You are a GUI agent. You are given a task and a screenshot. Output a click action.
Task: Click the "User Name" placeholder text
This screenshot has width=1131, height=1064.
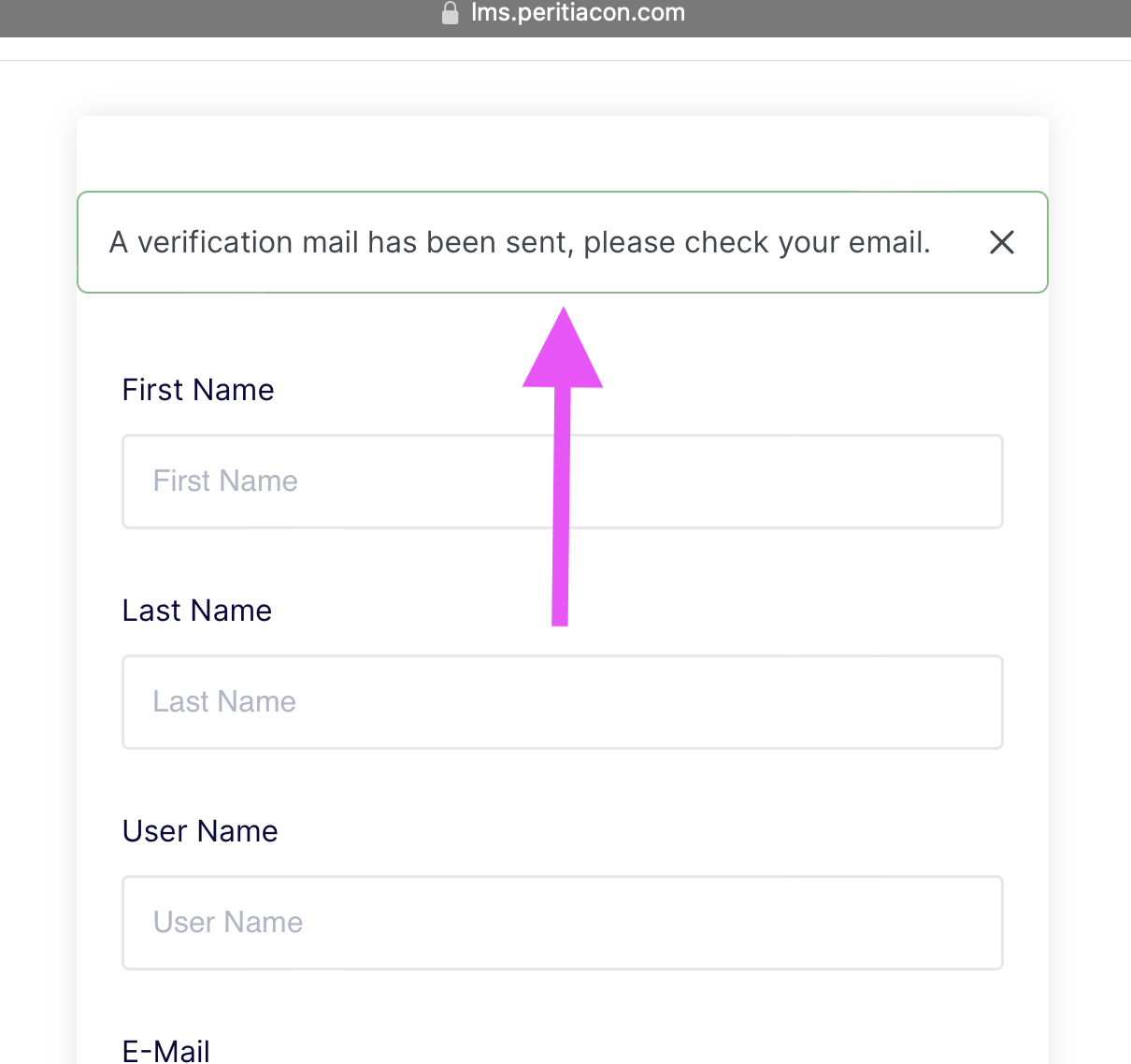tap(228, 923)
